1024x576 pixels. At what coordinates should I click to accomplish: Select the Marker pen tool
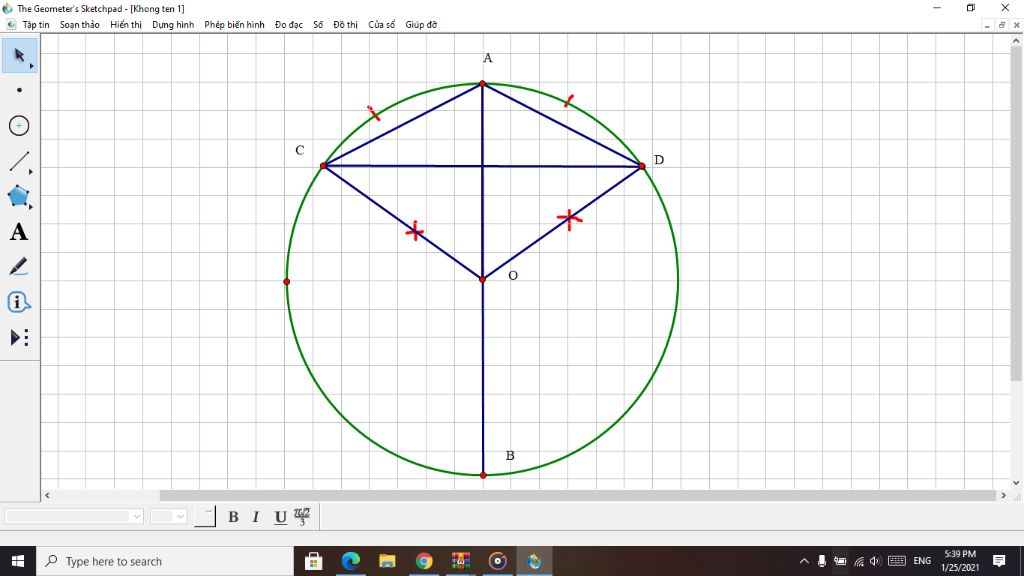point(19,266)
